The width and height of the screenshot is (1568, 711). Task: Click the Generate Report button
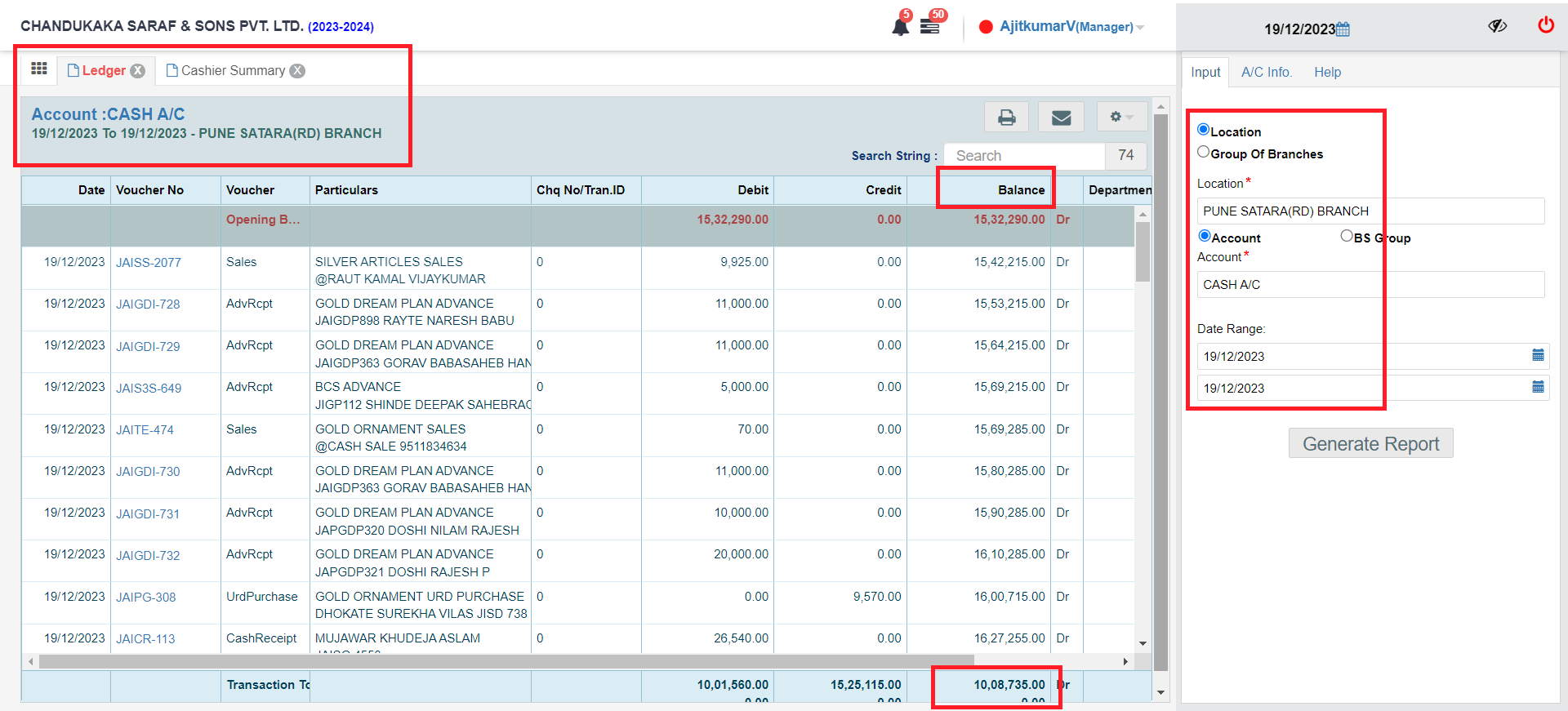coord(1370,443)
